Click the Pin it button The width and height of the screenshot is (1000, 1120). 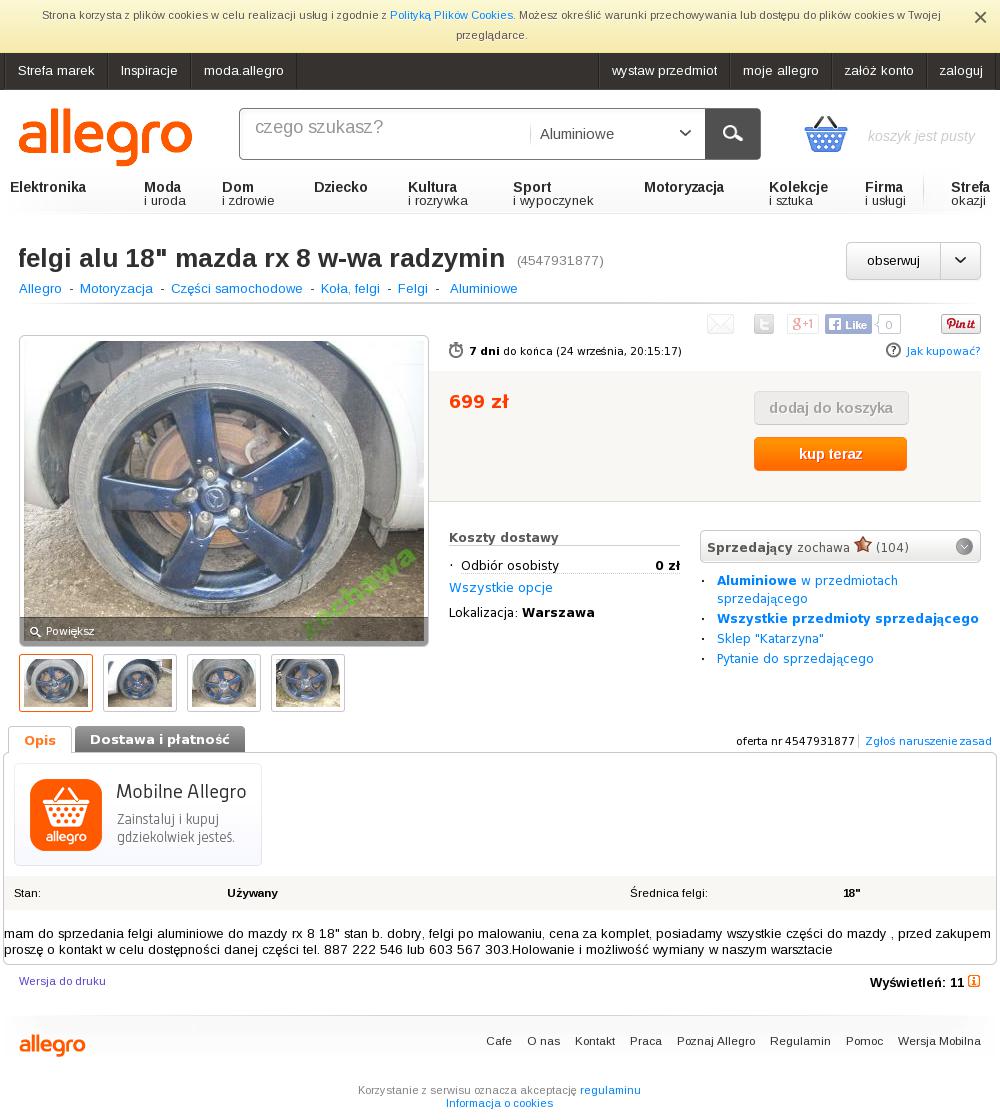[x=961, y=324]
